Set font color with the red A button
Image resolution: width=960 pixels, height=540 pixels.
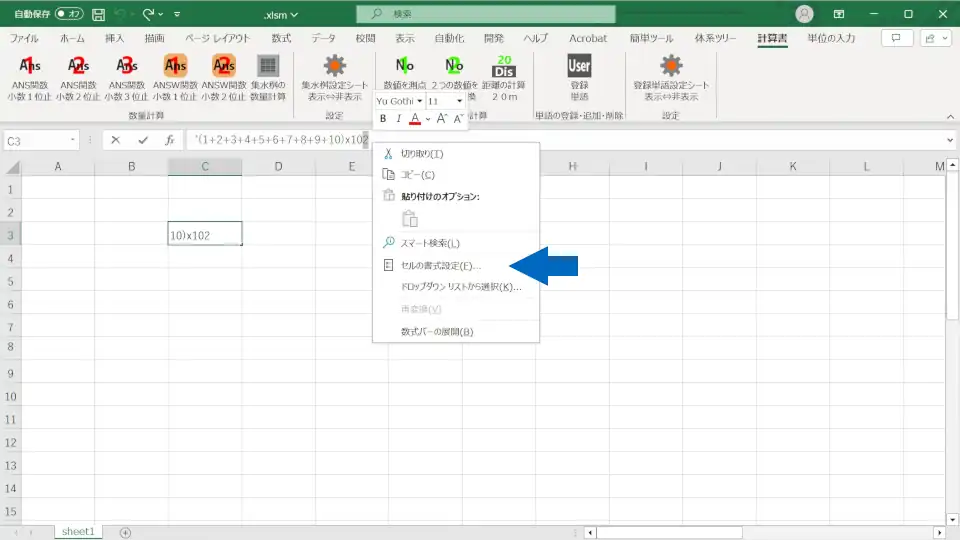point(415,119)
